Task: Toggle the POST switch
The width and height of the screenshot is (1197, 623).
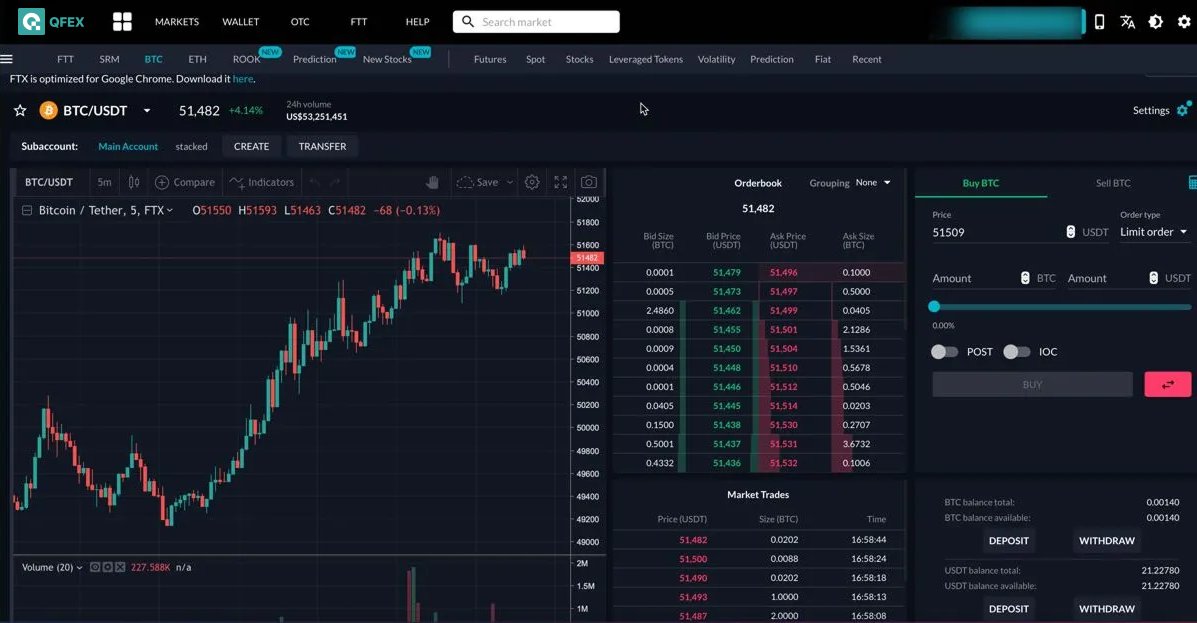Action: coord(944,351)
